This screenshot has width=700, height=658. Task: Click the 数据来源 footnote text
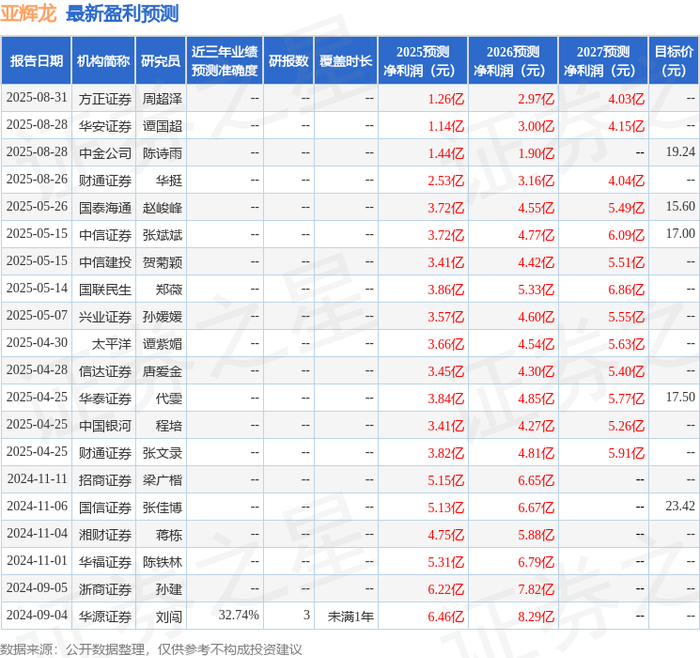click(151, 650)
